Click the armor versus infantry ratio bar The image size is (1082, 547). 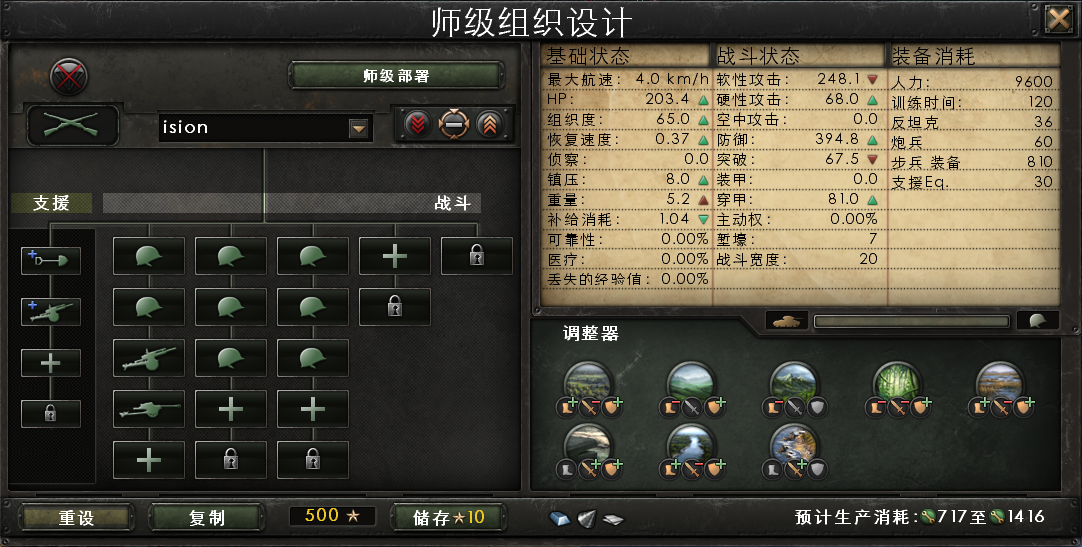click(912, 321)
